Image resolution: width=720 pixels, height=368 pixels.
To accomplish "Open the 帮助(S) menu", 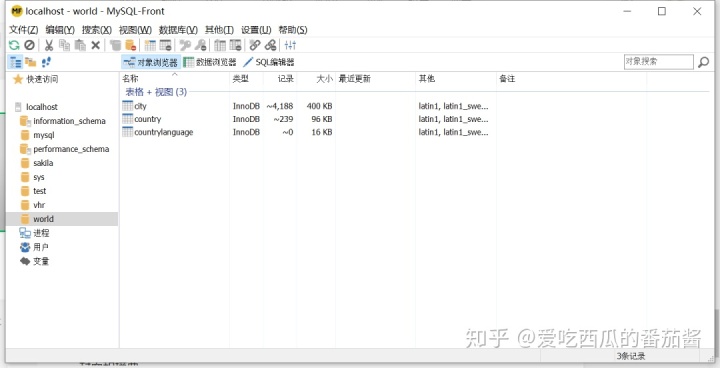I will pos(293,30).
